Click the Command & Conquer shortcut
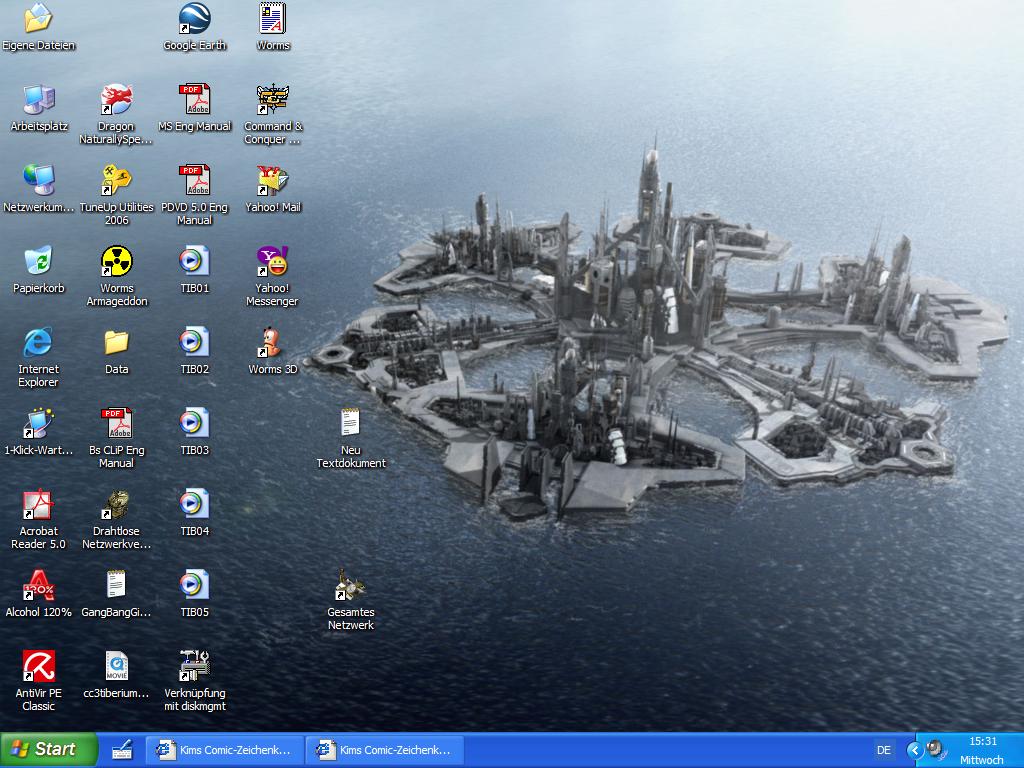Image resolution: width=1024 pixels, height=768 pixels. click(272, 100)
